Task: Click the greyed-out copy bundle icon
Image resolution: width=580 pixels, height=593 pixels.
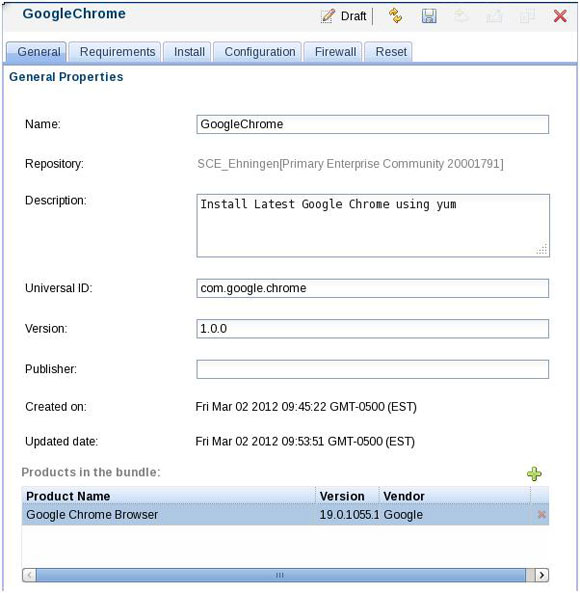Action: tap(527, 16)
